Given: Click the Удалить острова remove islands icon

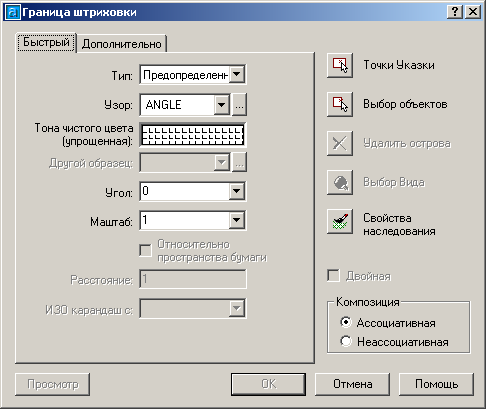Looking at the screenshot, I should click(340, 144).
